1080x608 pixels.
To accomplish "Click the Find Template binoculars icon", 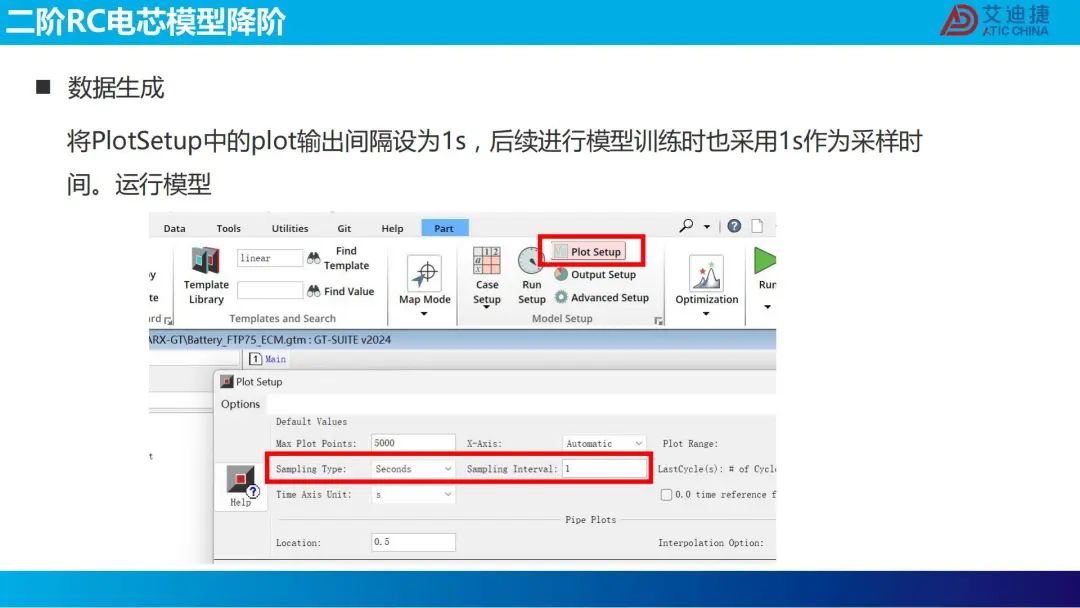I will (313, 258).
